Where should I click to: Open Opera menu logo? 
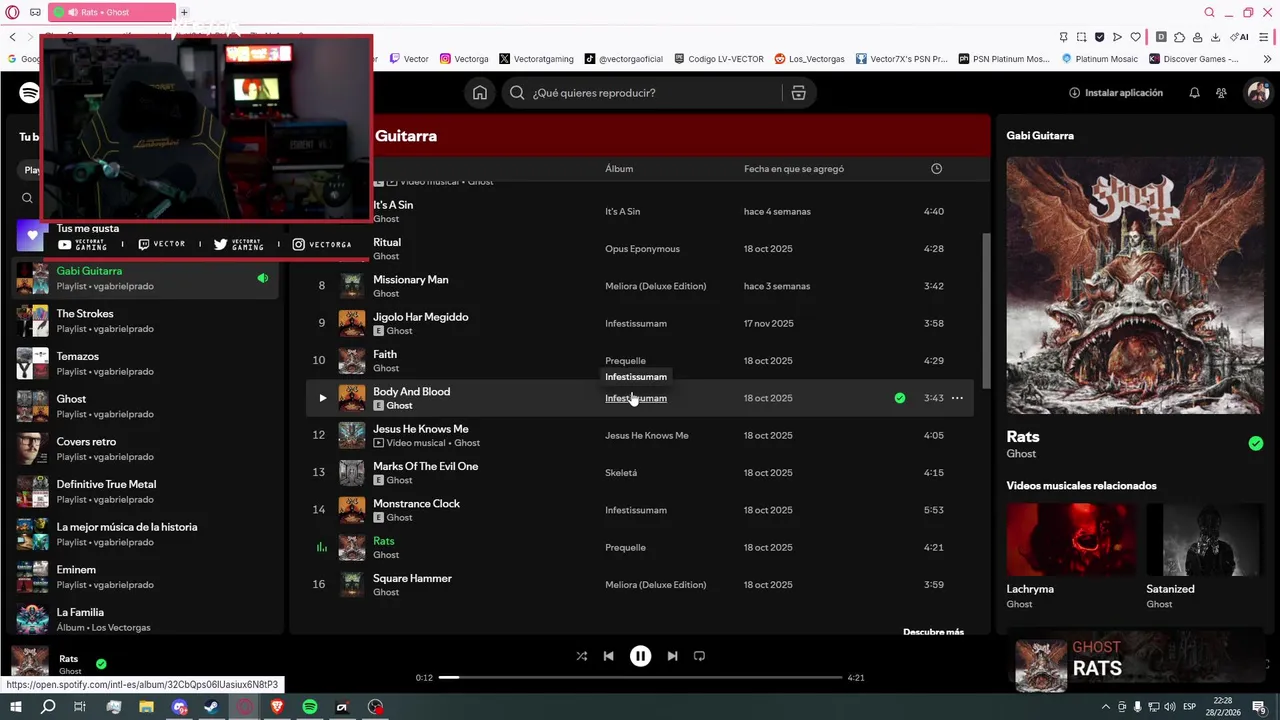pos(12,12)
